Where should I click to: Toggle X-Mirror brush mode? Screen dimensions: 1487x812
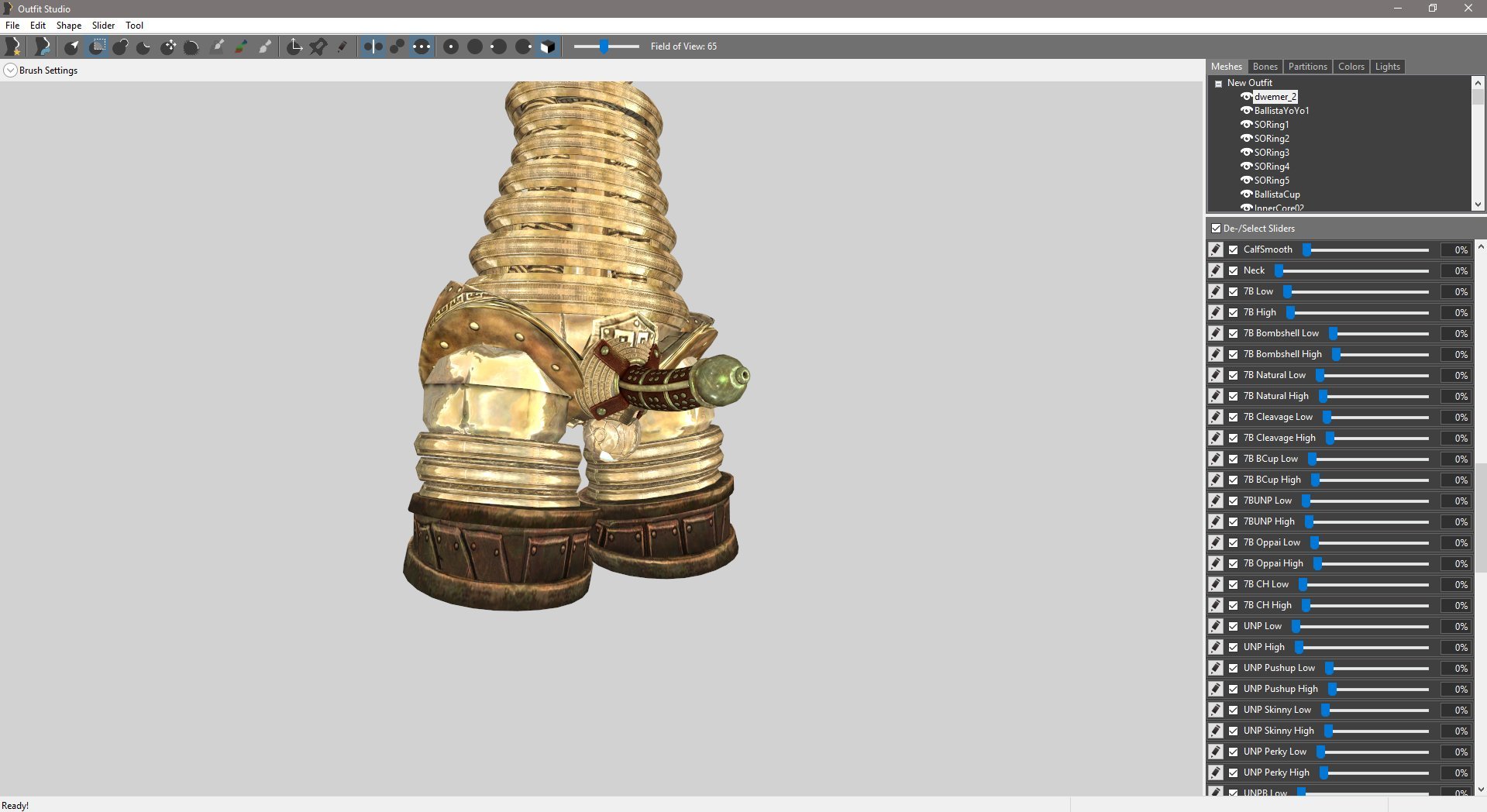(x=373, y=46)
